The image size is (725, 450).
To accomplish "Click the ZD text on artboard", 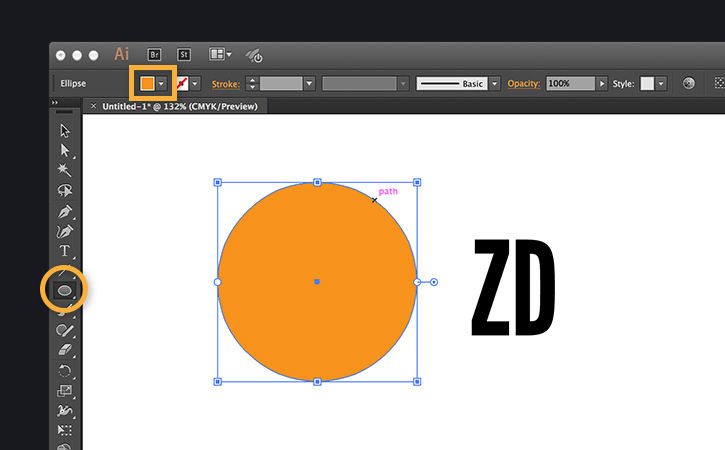I will (513, 287).
